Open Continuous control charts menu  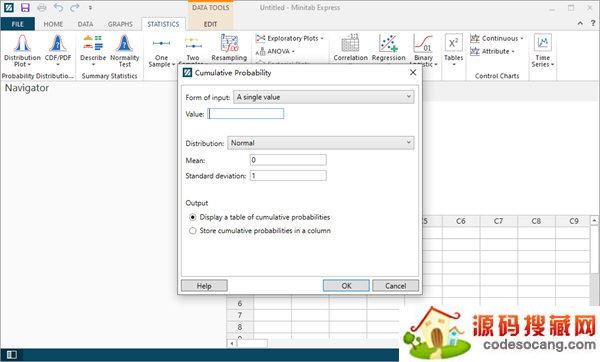[x=497, y=38]
